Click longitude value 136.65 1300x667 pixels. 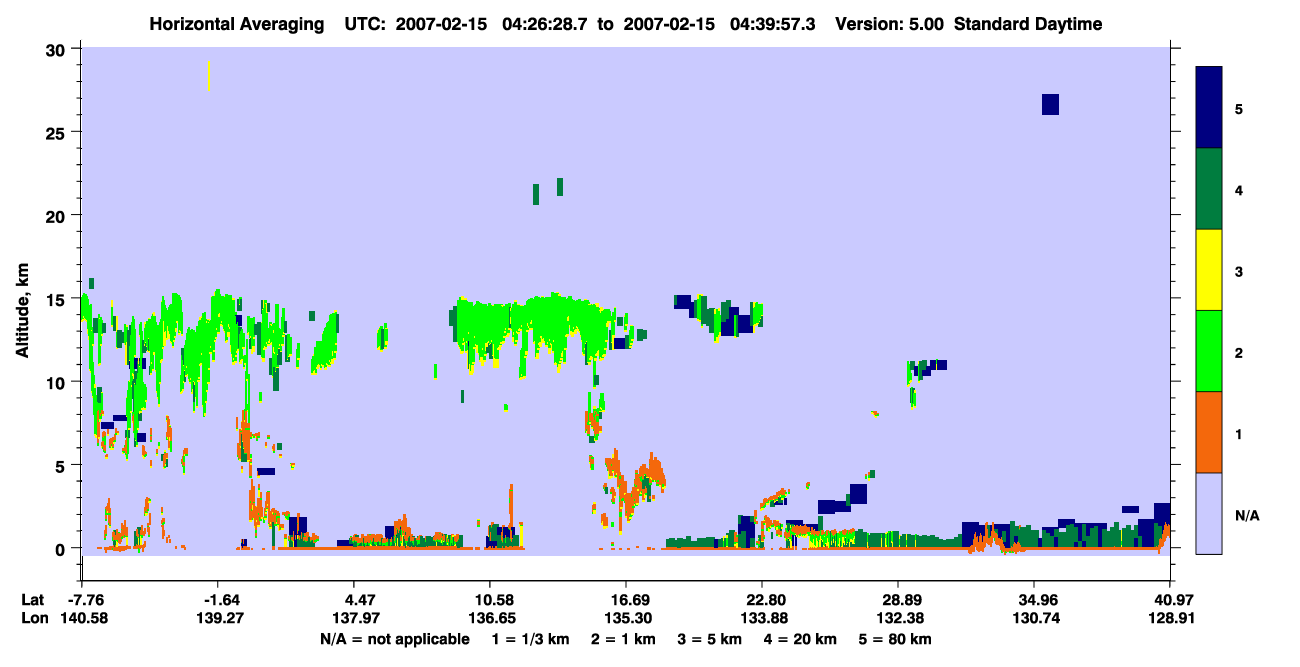tap(490, 618)
